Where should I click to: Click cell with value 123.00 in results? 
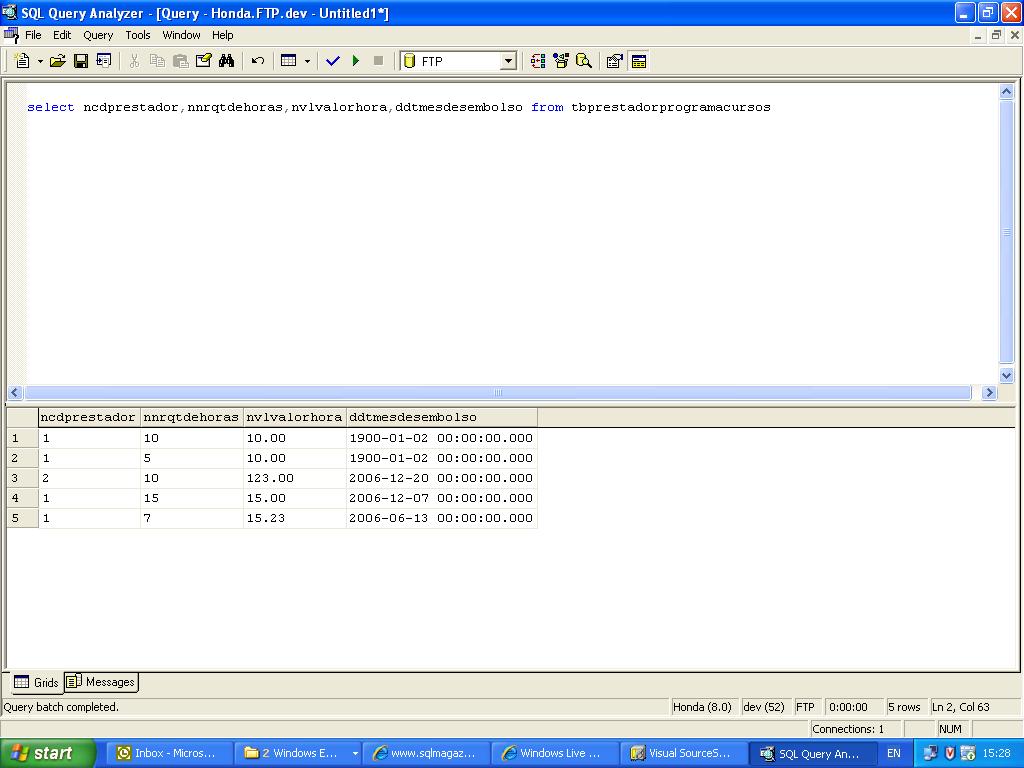(x=270, y=478)
